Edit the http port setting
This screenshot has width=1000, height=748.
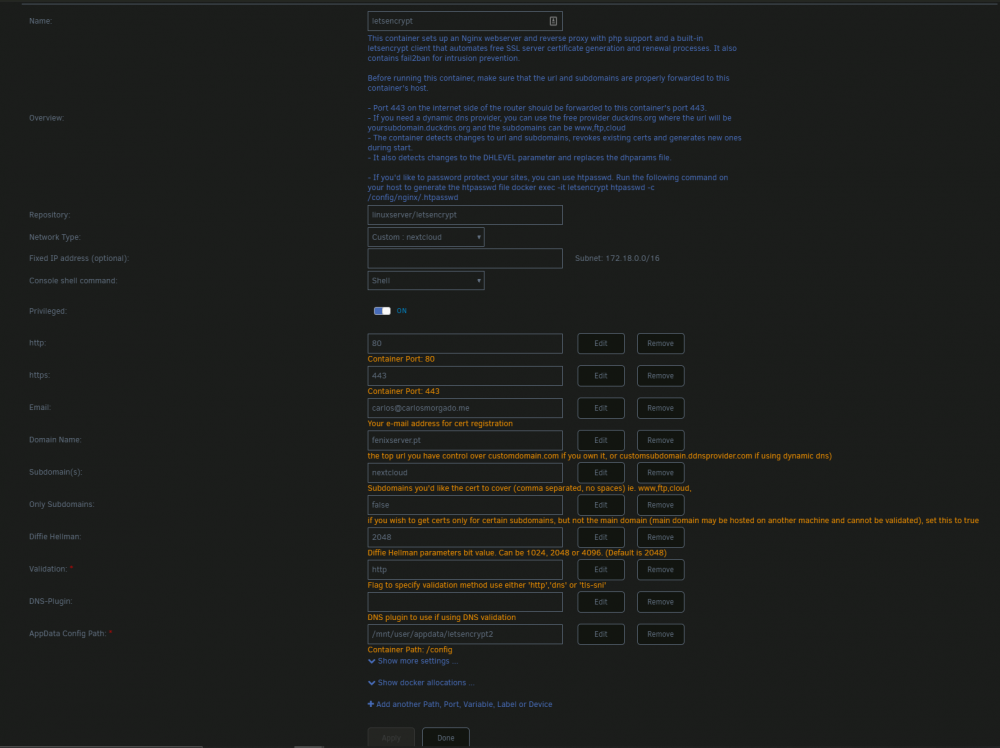[x=601, y=344]
